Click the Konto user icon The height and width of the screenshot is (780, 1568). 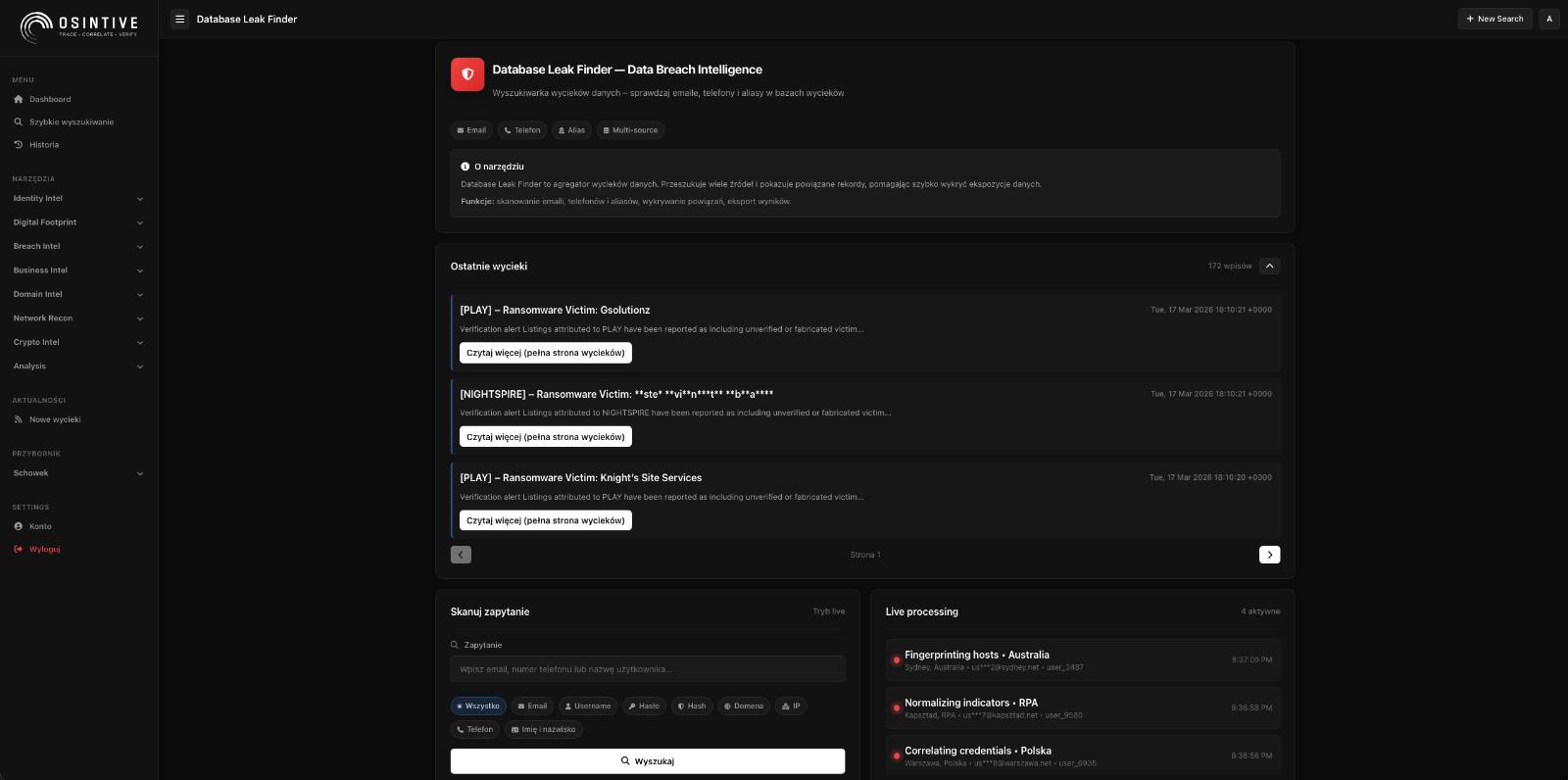point(18,526)
